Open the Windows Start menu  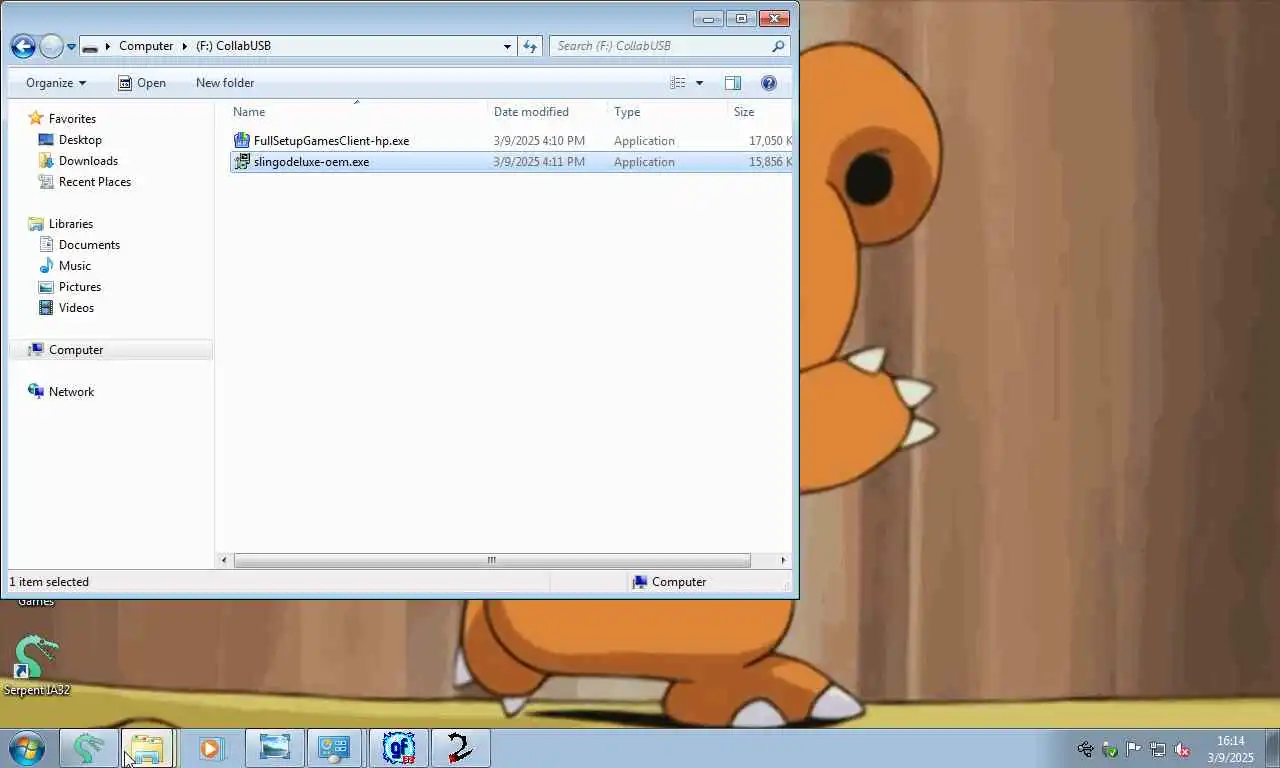point(27,748)
